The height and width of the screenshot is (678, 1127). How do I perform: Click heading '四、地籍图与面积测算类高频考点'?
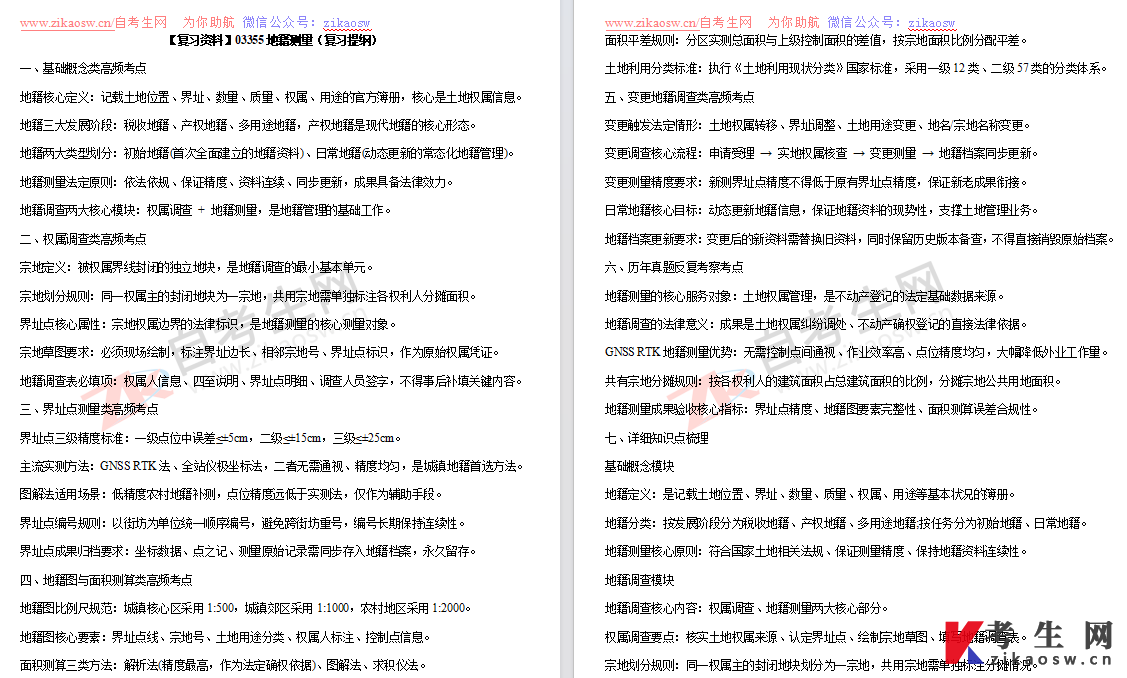(106, 579)
